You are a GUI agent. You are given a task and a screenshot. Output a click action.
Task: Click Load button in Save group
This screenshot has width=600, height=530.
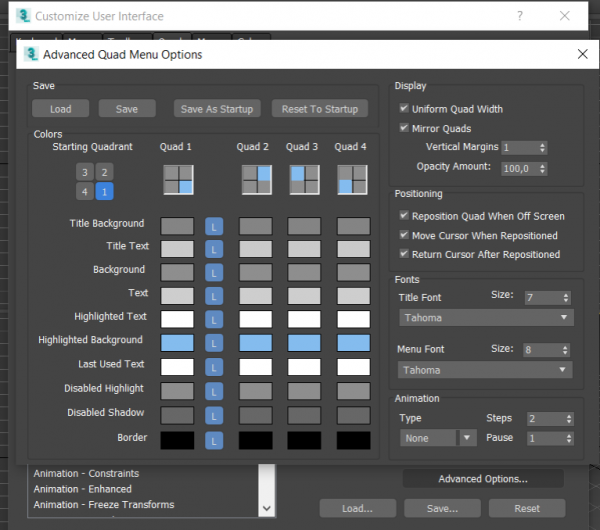click(60, 109)
